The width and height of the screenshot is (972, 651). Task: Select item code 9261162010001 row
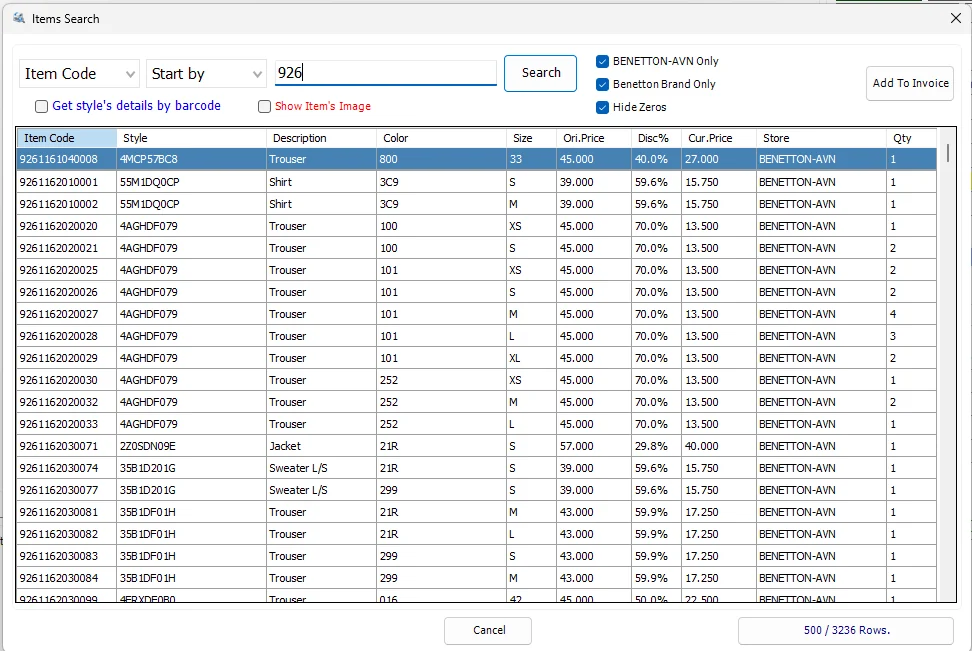point(476,182)
